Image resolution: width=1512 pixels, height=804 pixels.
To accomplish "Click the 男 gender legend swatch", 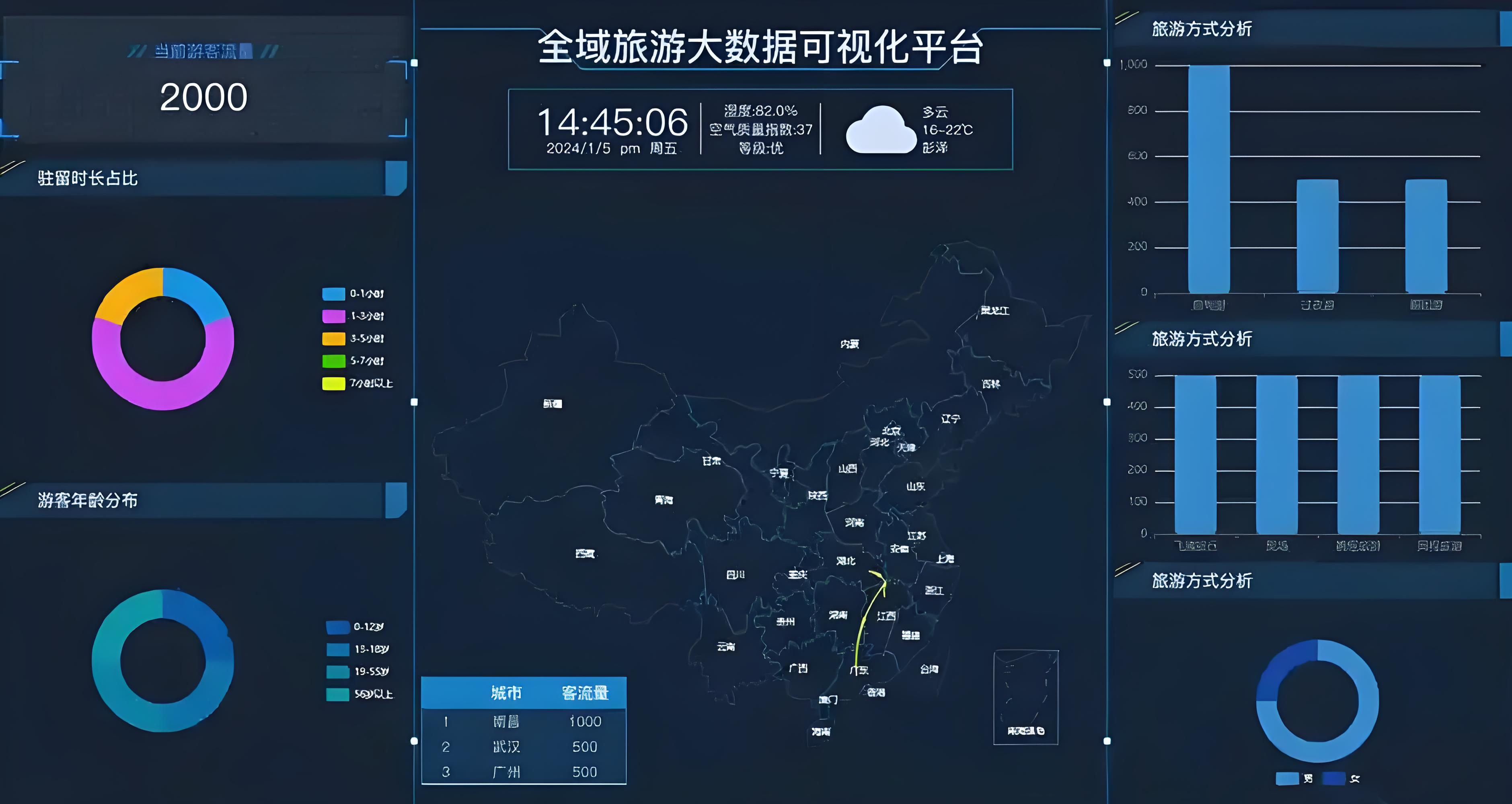I will tap(1287, 779).
